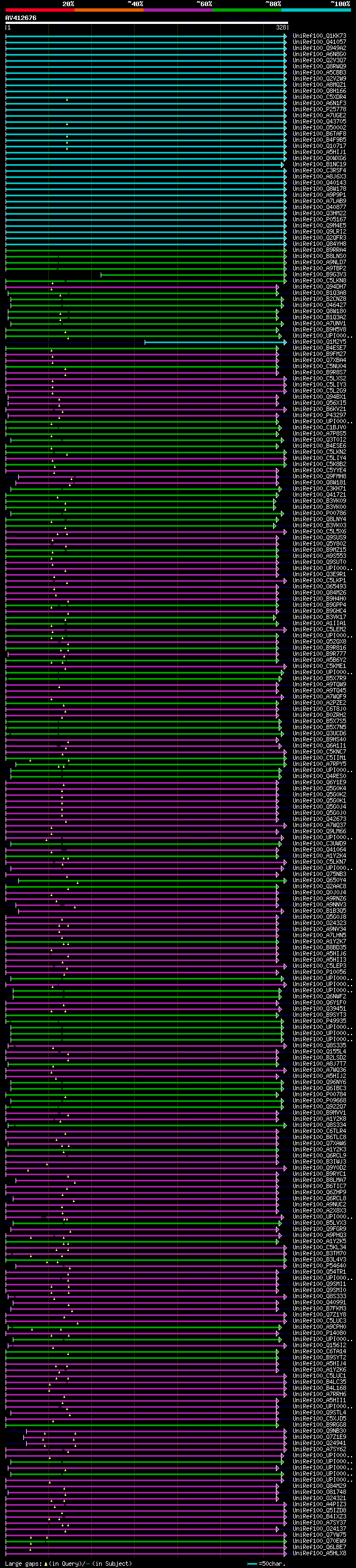Select the UniRef100_O81748 hit label
The image size is (356, 1568).
[x=319, y=1492]
